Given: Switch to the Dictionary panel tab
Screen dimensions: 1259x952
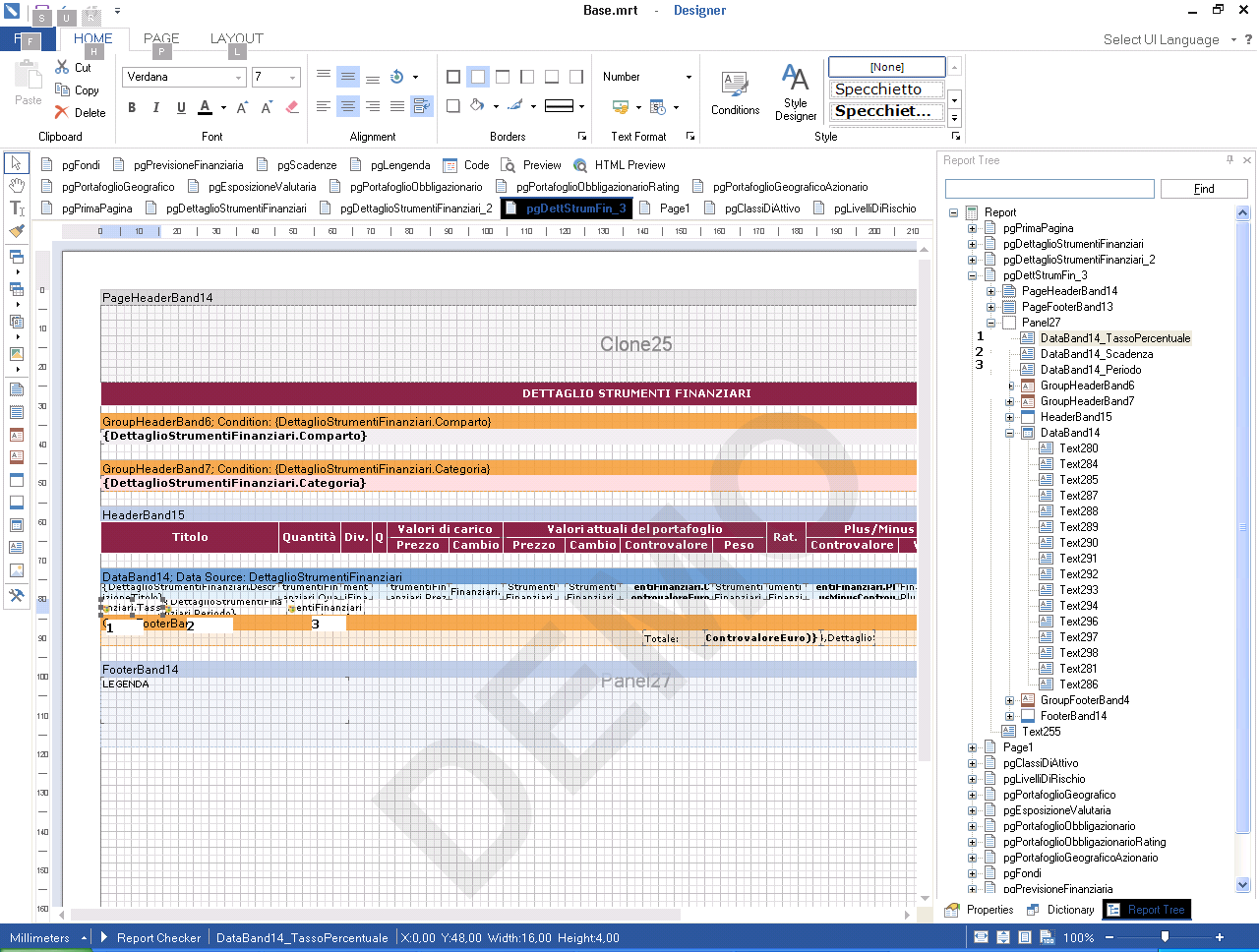Looking at the screenshot, I should [1060, 910].
